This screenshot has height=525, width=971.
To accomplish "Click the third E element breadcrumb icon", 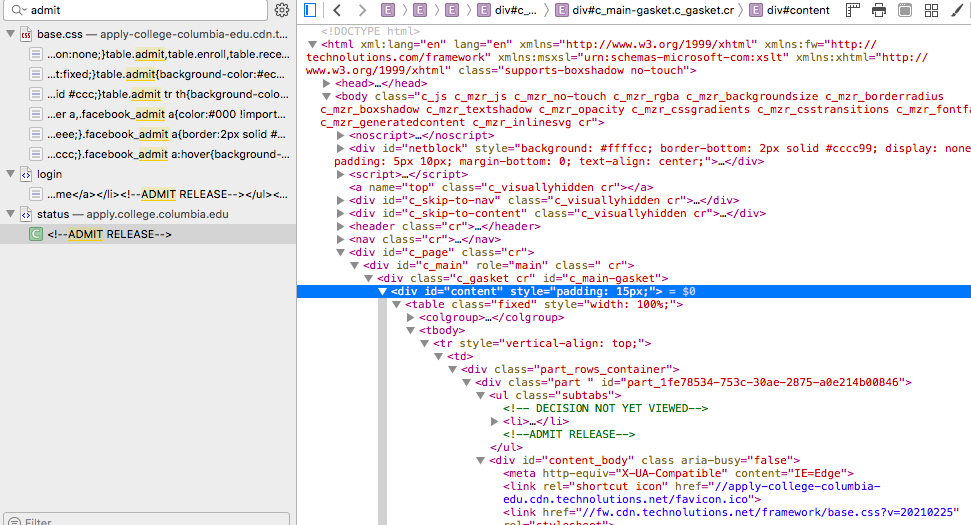I will (x=452, y=10).
